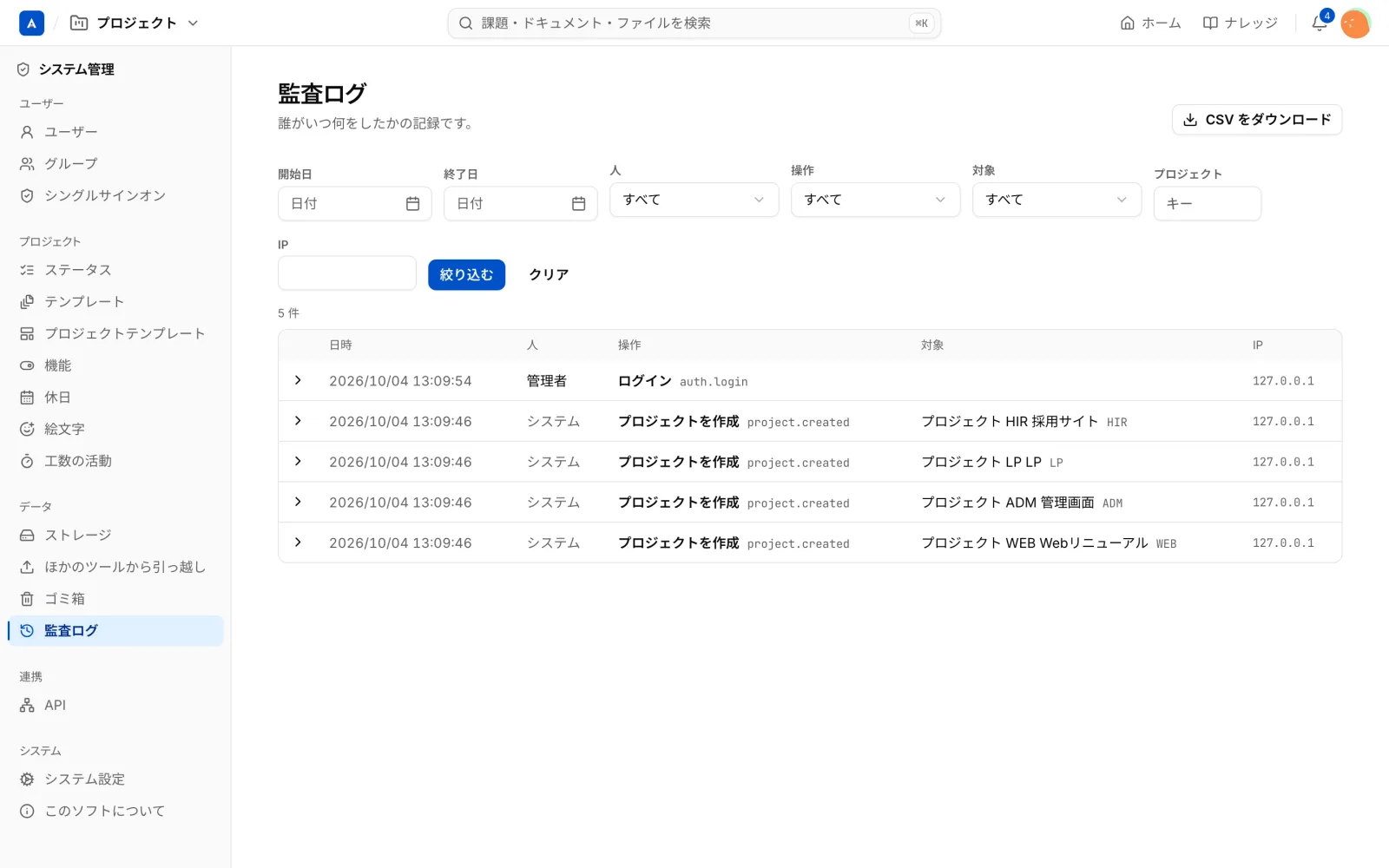Open calendar picker for 終了日
Viewport: 1389px width, 868px height.
click(578, 203)
